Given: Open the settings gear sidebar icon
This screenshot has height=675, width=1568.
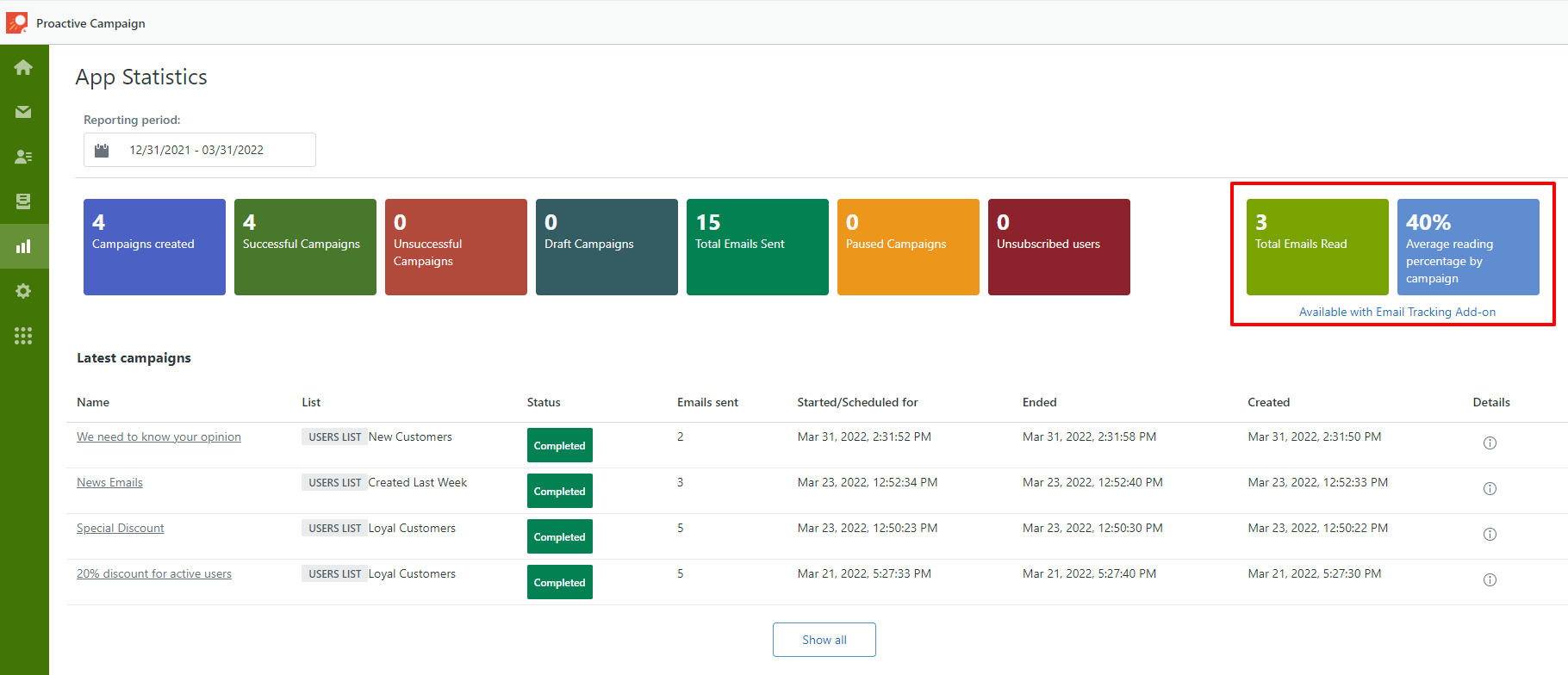Looking at the screenshot, I should (x=23, y=291).
